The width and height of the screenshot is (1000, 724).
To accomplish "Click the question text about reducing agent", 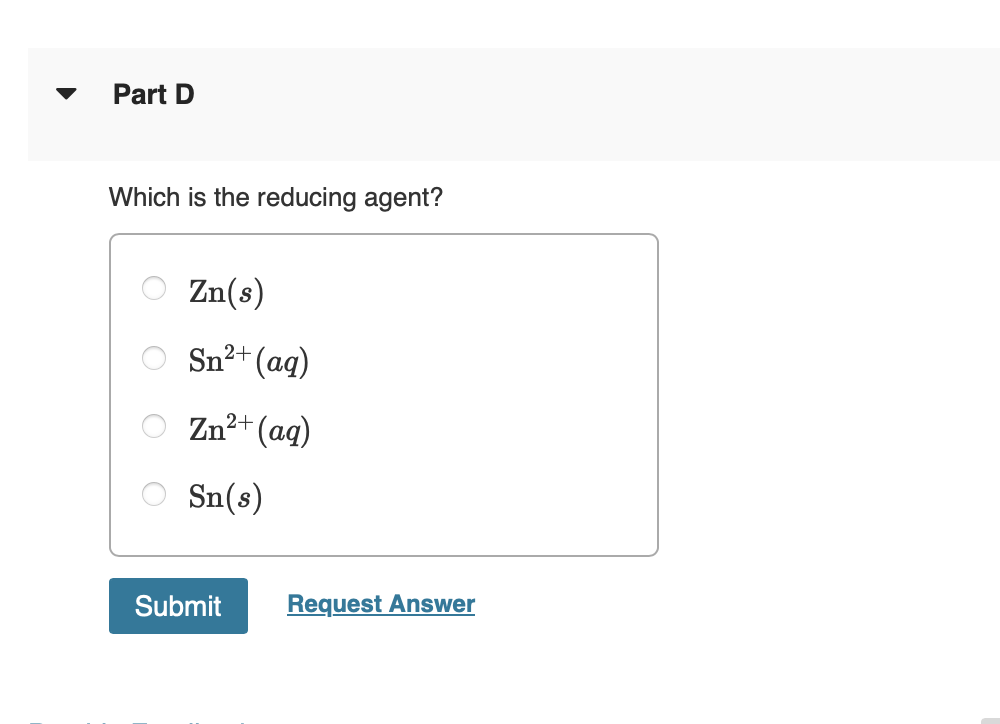I will click(x=277, y=198).
